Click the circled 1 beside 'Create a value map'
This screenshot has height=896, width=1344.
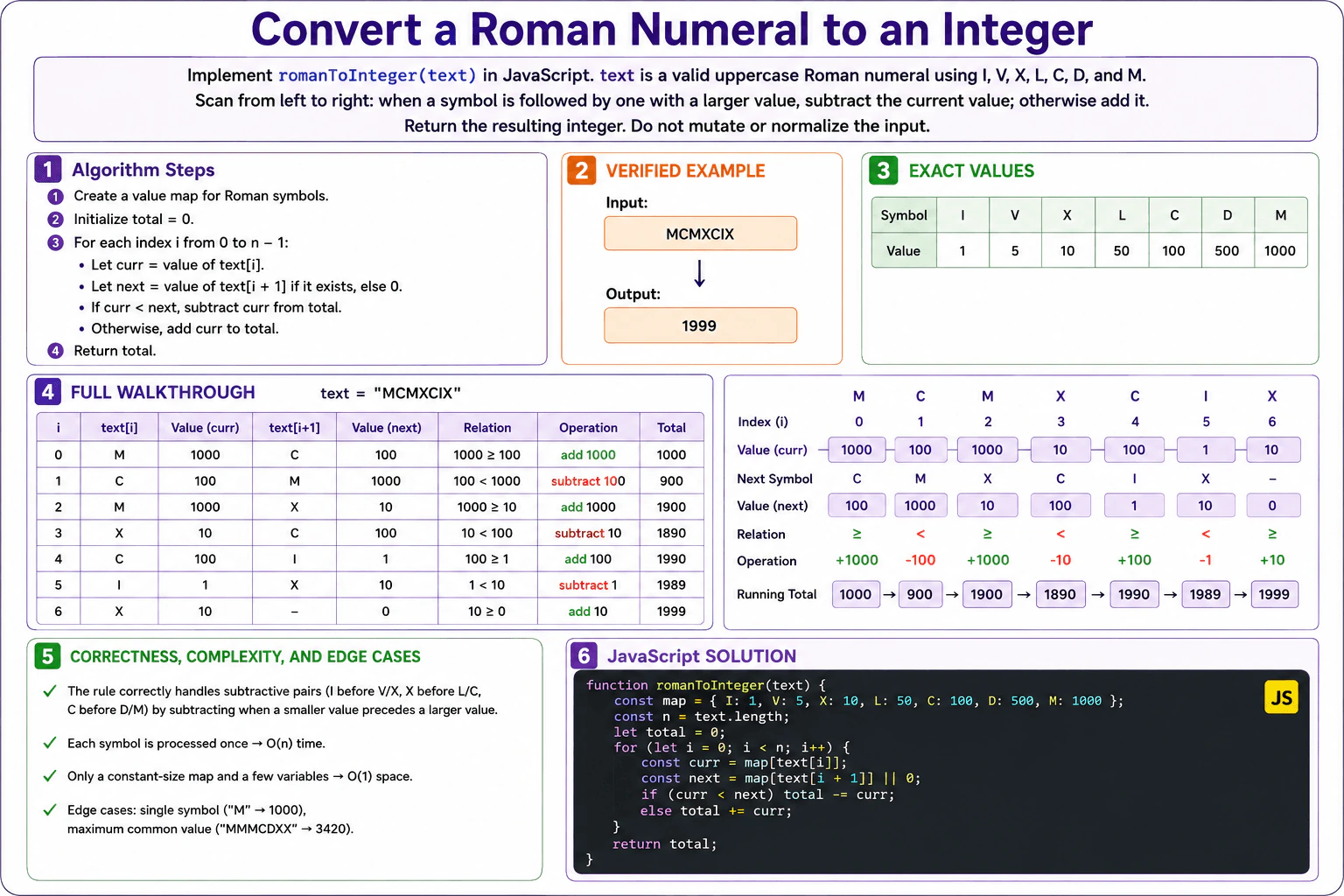[55, 196]
